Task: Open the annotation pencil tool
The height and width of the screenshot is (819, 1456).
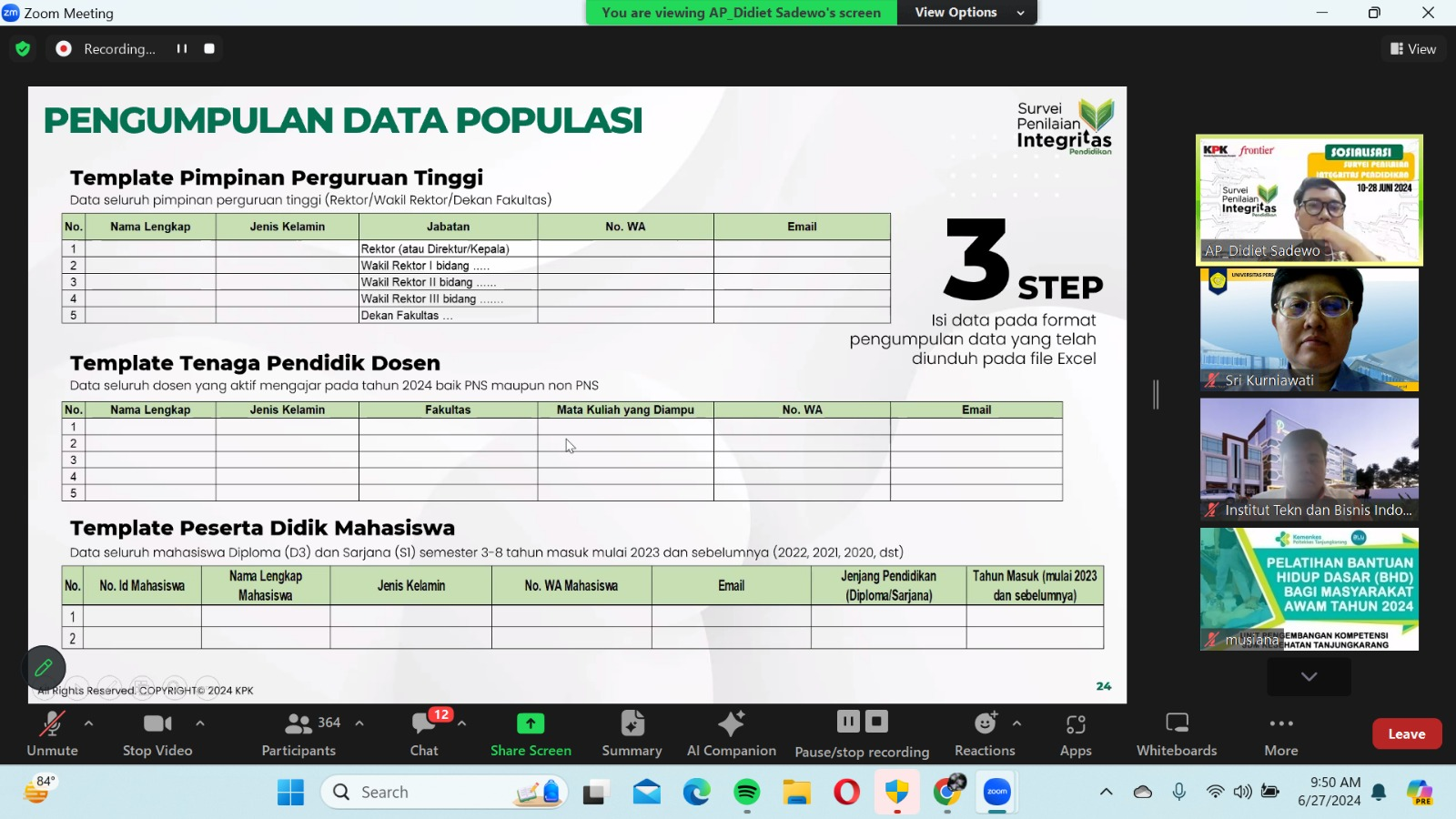Action: 43,669
